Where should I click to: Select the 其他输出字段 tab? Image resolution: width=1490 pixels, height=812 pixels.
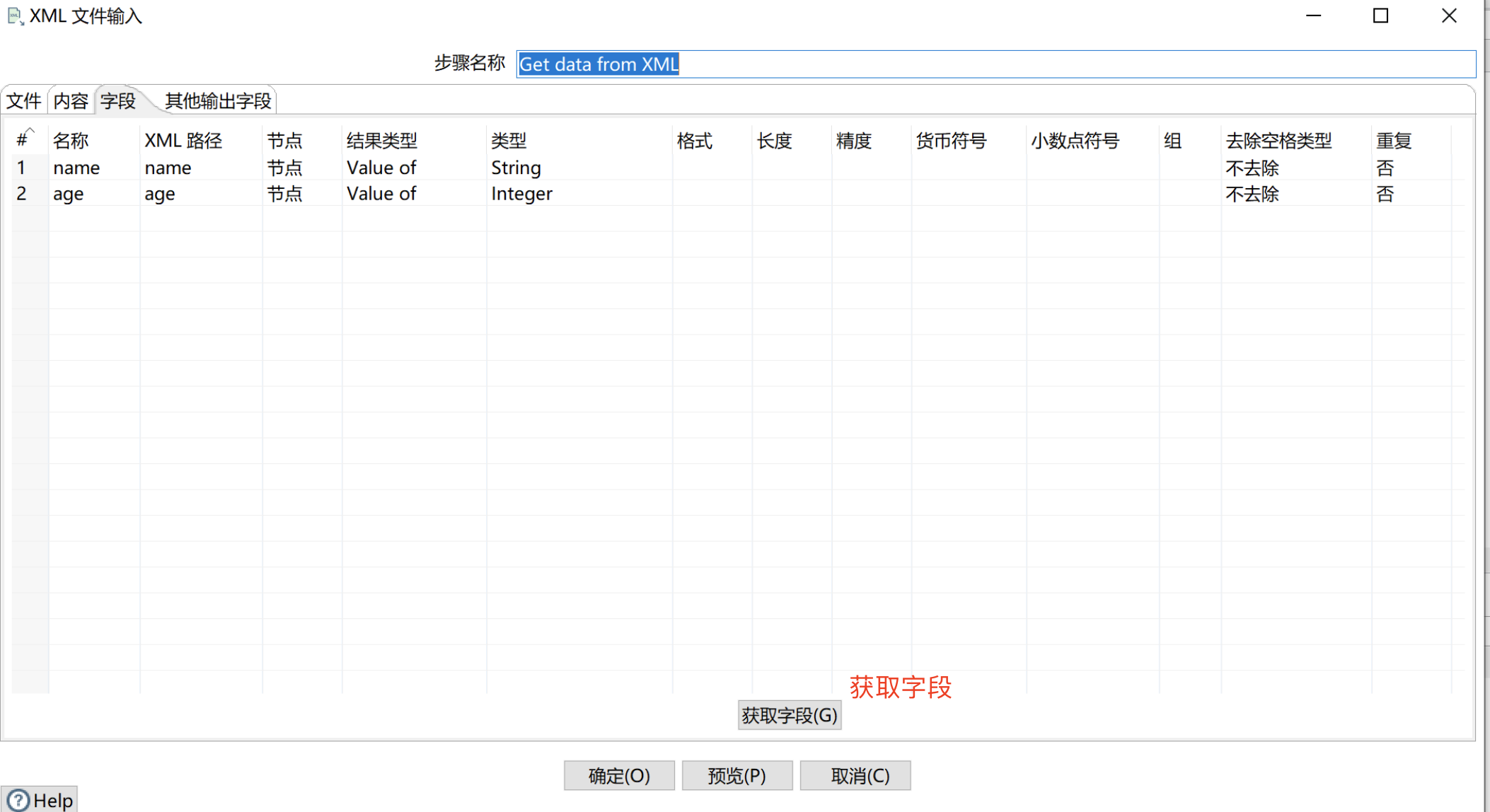217,101
